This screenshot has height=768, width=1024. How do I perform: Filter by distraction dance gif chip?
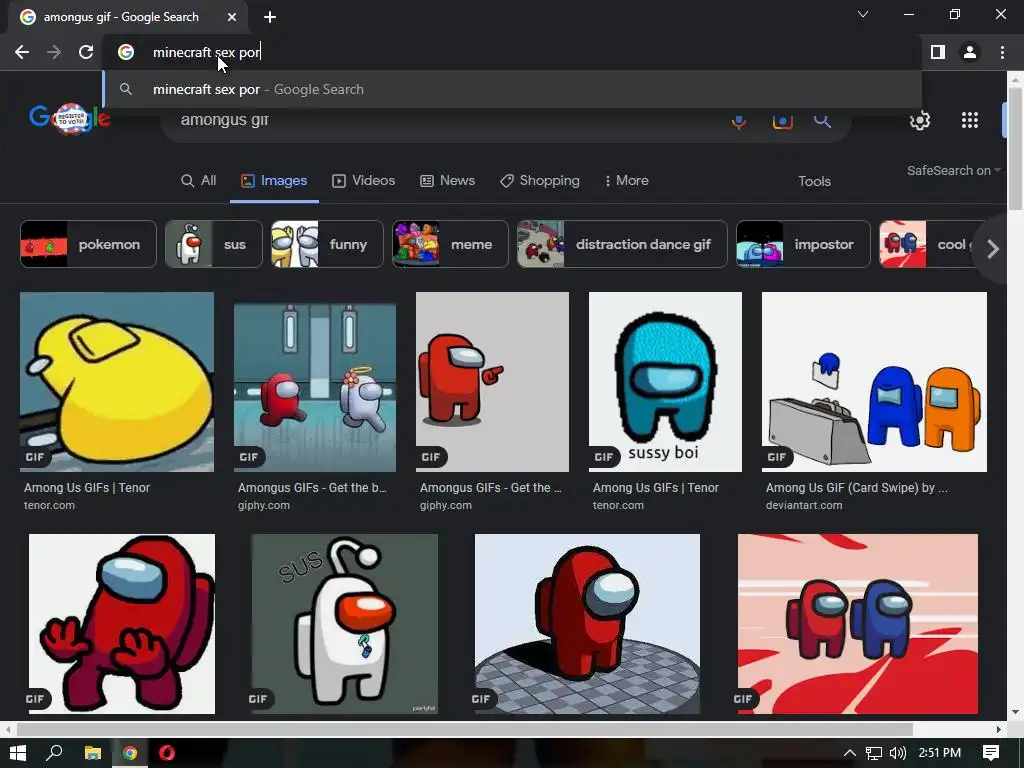point(622,244)
